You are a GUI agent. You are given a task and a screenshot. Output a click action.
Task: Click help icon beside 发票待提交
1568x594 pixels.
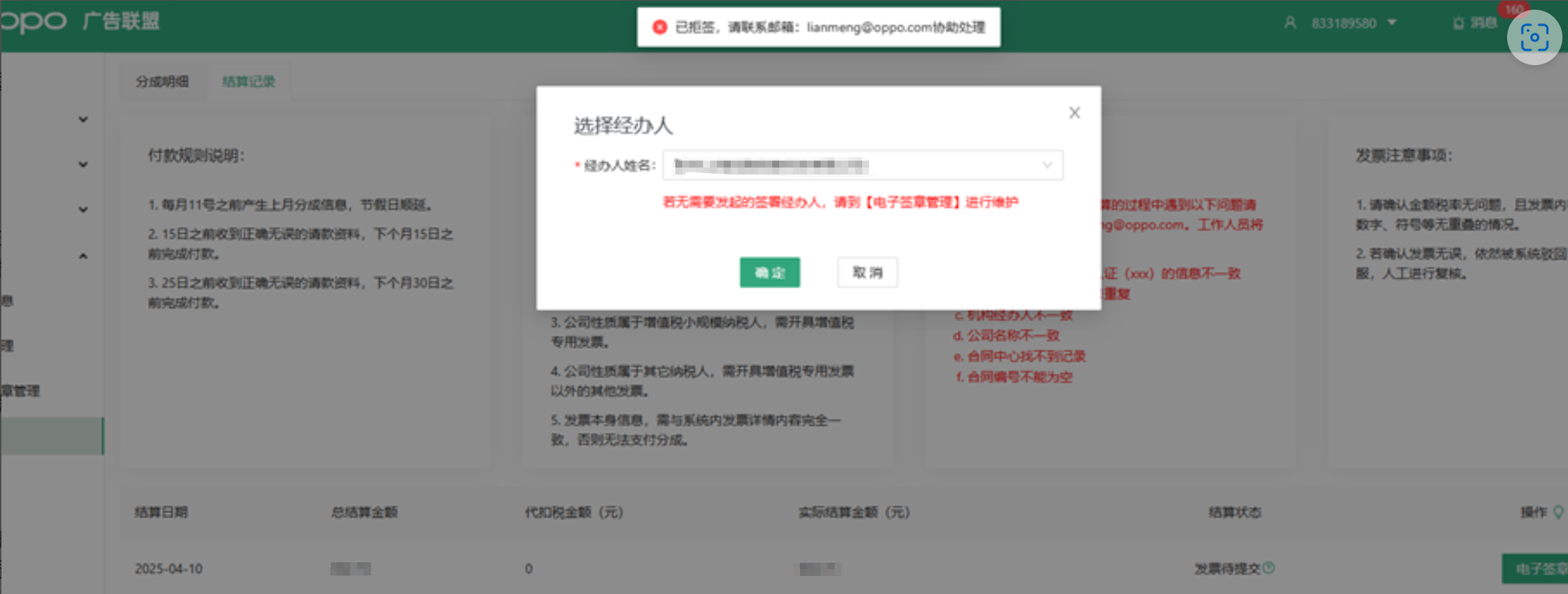click(1269, 568)
